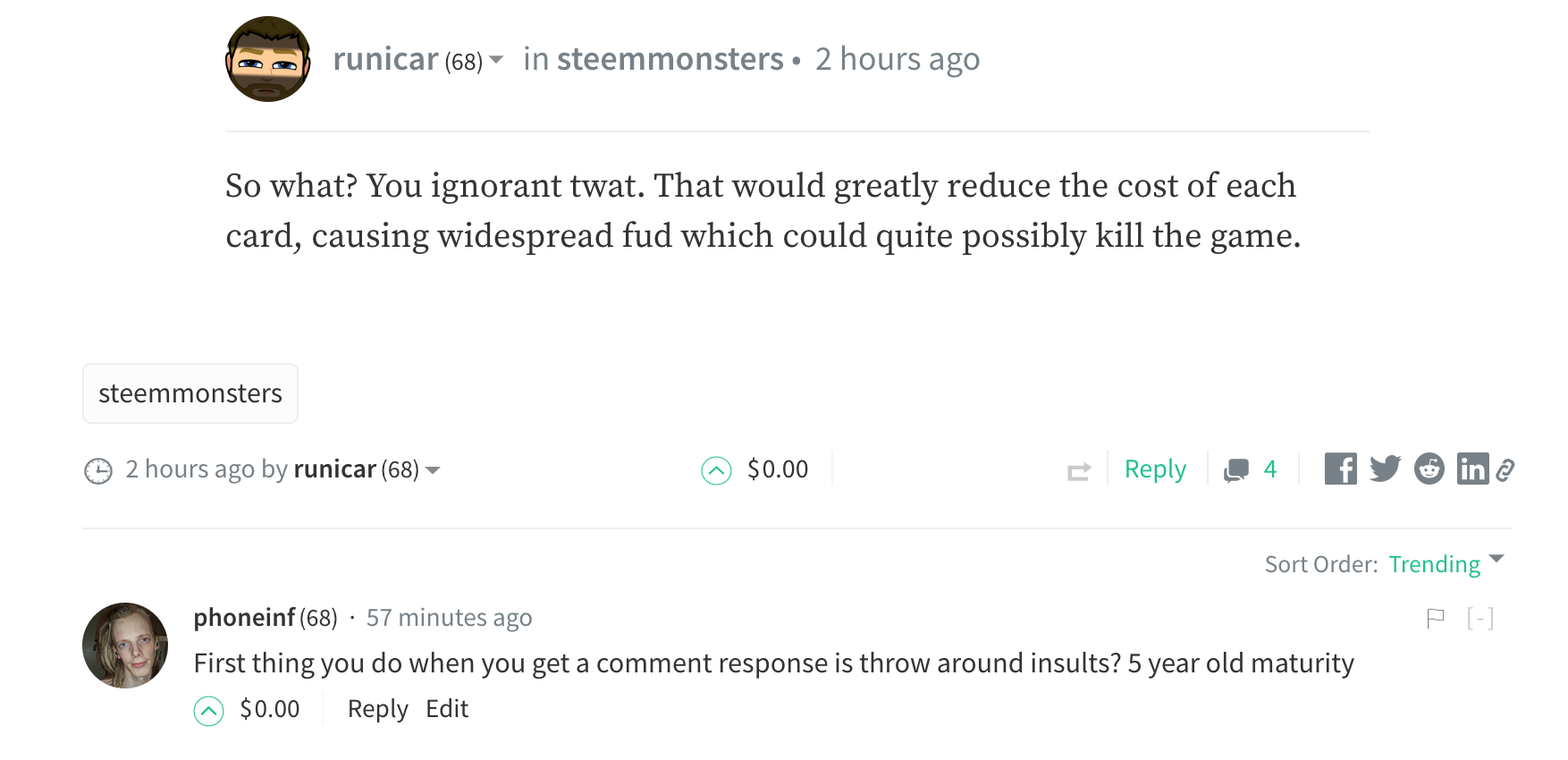Share the post on Twitter
This screenshot has height=760, width=1568.
click(x=1385, y=469)
